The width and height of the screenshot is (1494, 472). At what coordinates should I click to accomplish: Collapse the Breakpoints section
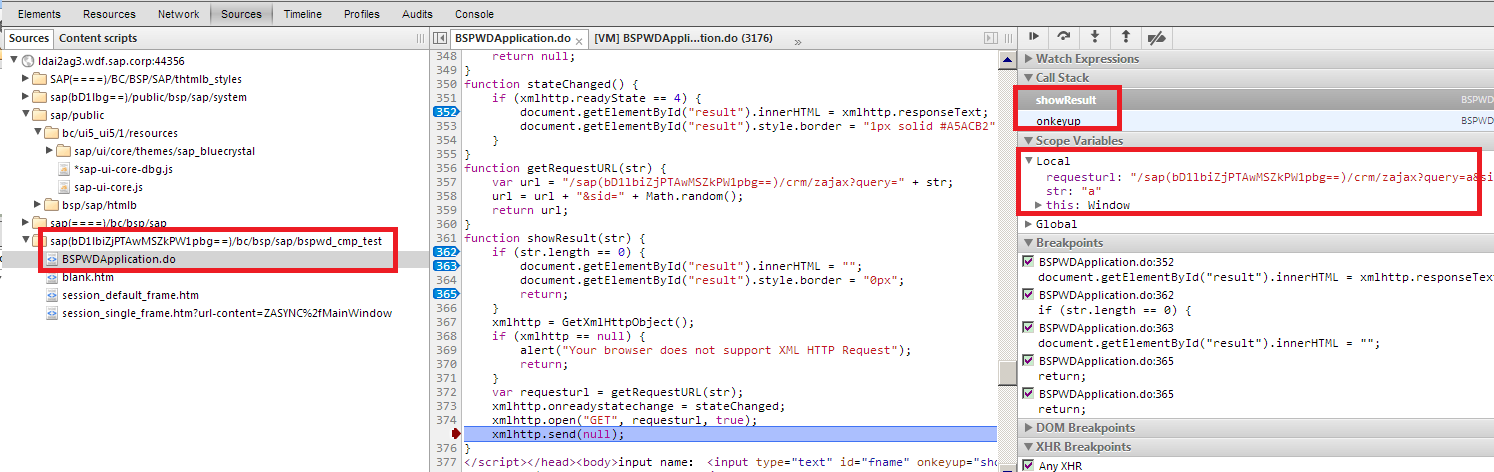click(x=1028, y=243)
